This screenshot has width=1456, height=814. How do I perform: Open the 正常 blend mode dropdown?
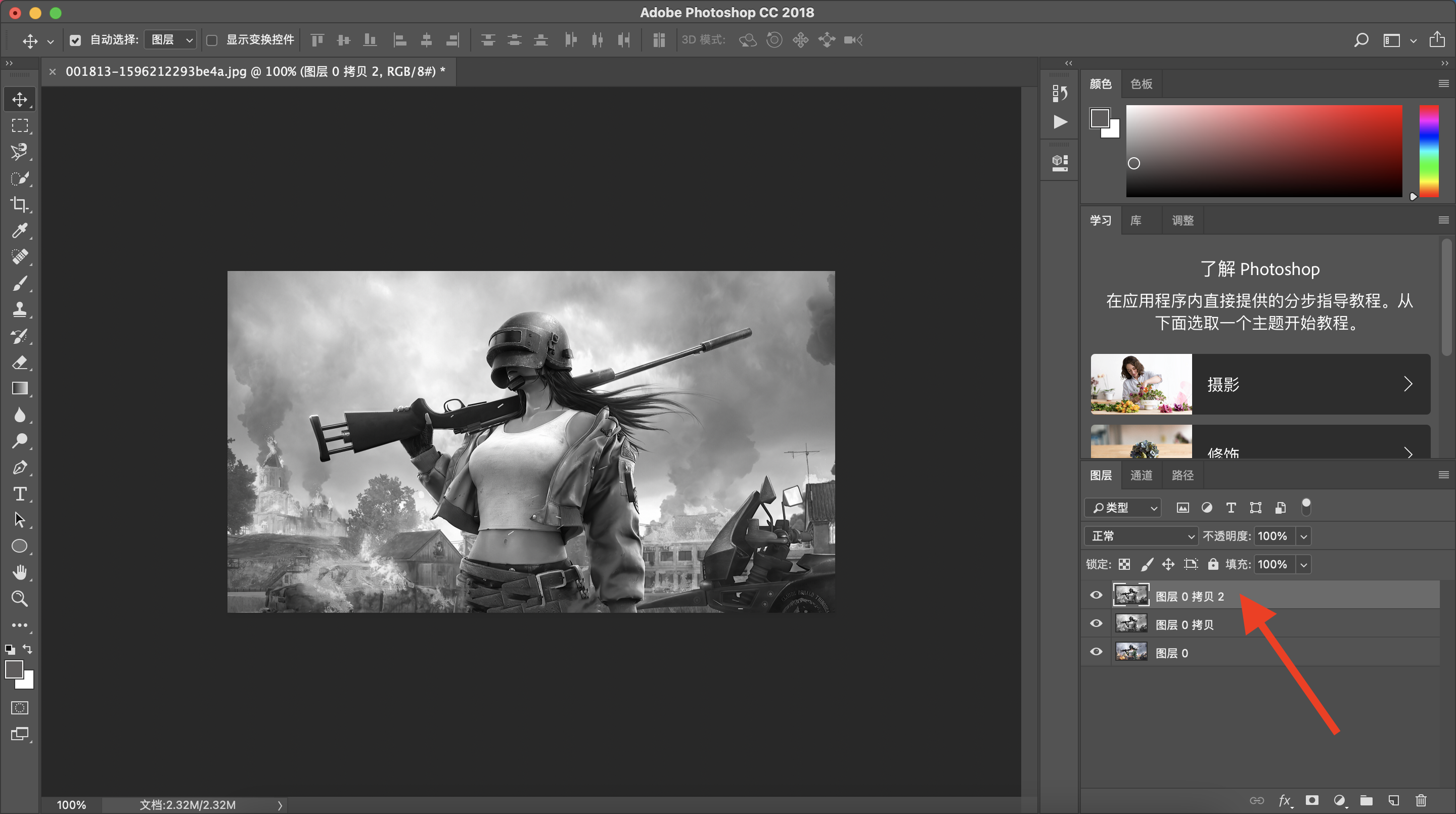(x=1141, y=536)
